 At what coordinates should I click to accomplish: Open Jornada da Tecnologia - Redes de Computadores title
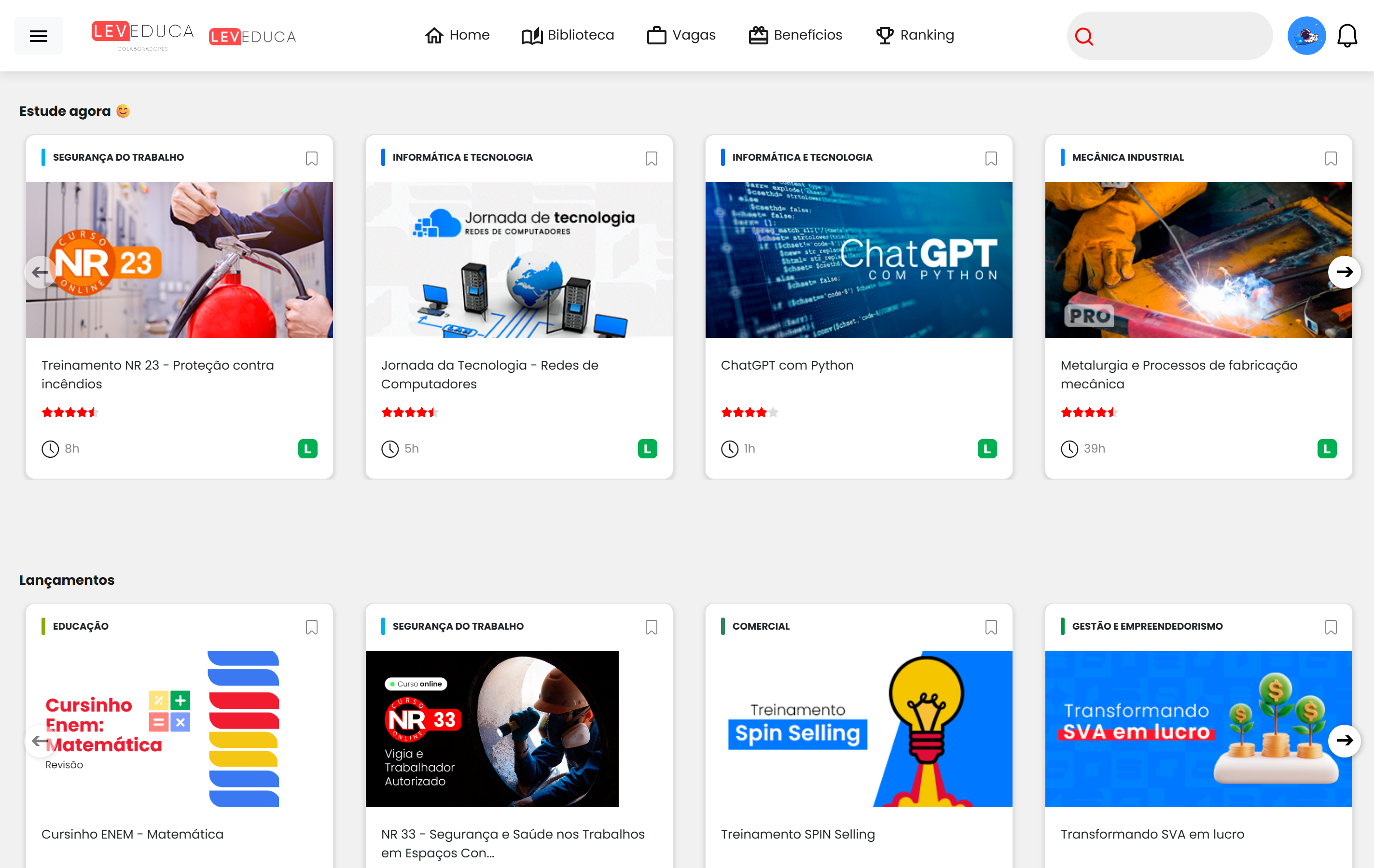coord(489,375)
